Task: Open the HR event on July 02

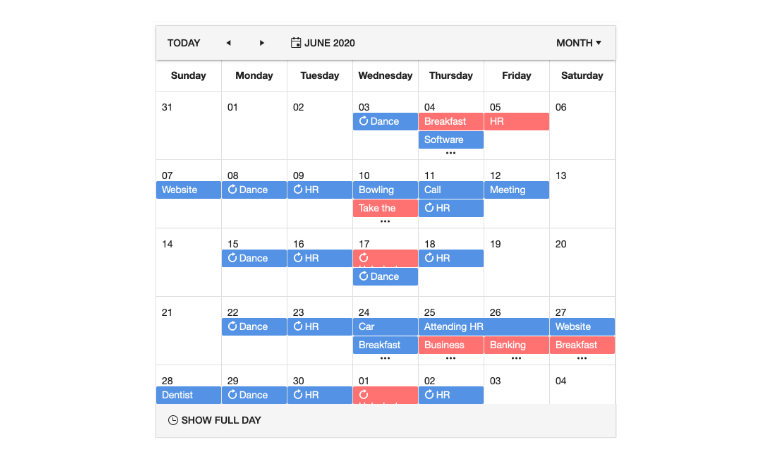Action: (451, 395)
